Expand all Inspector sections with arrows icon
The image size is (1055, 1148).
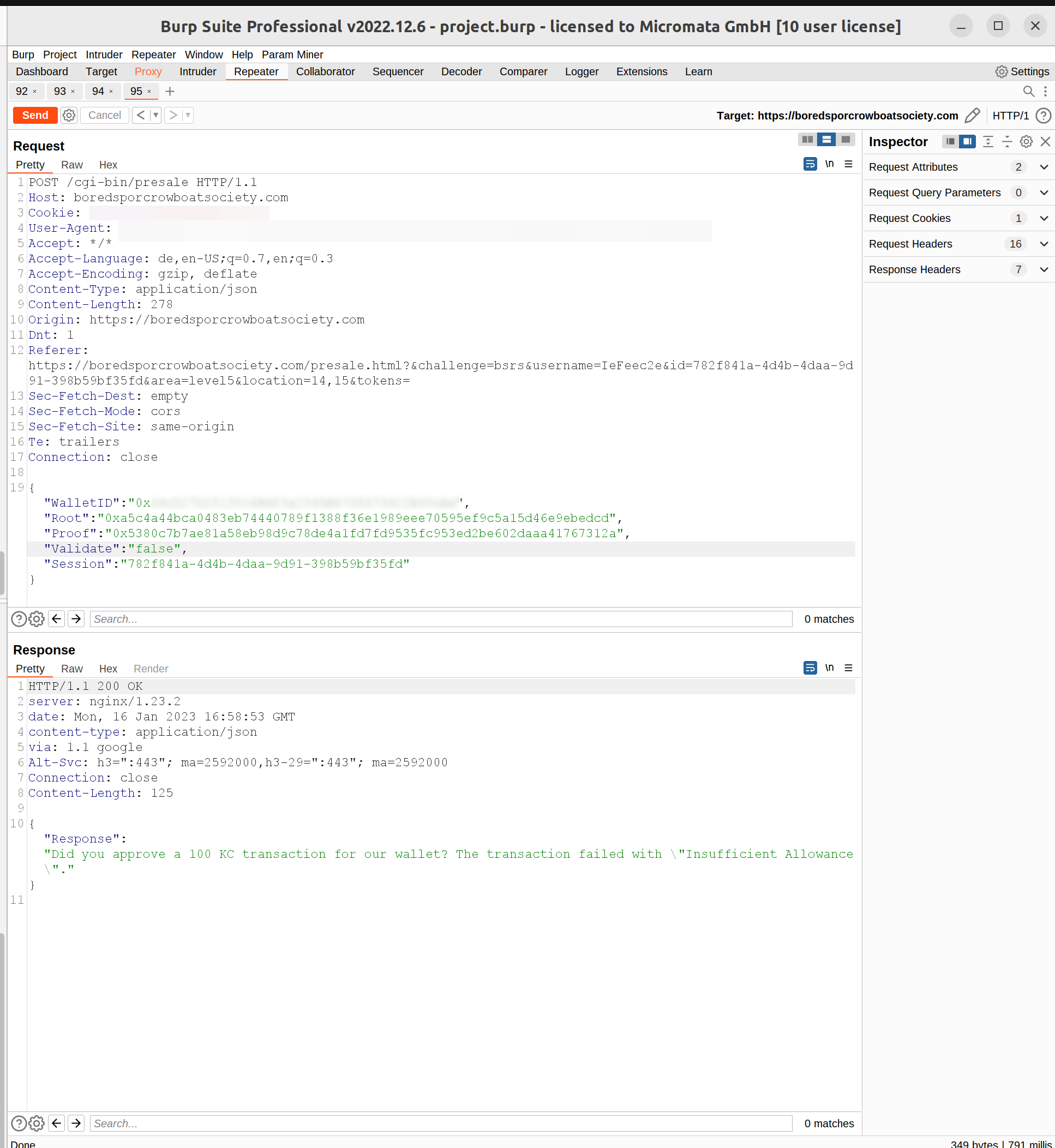tap(988, 142)
